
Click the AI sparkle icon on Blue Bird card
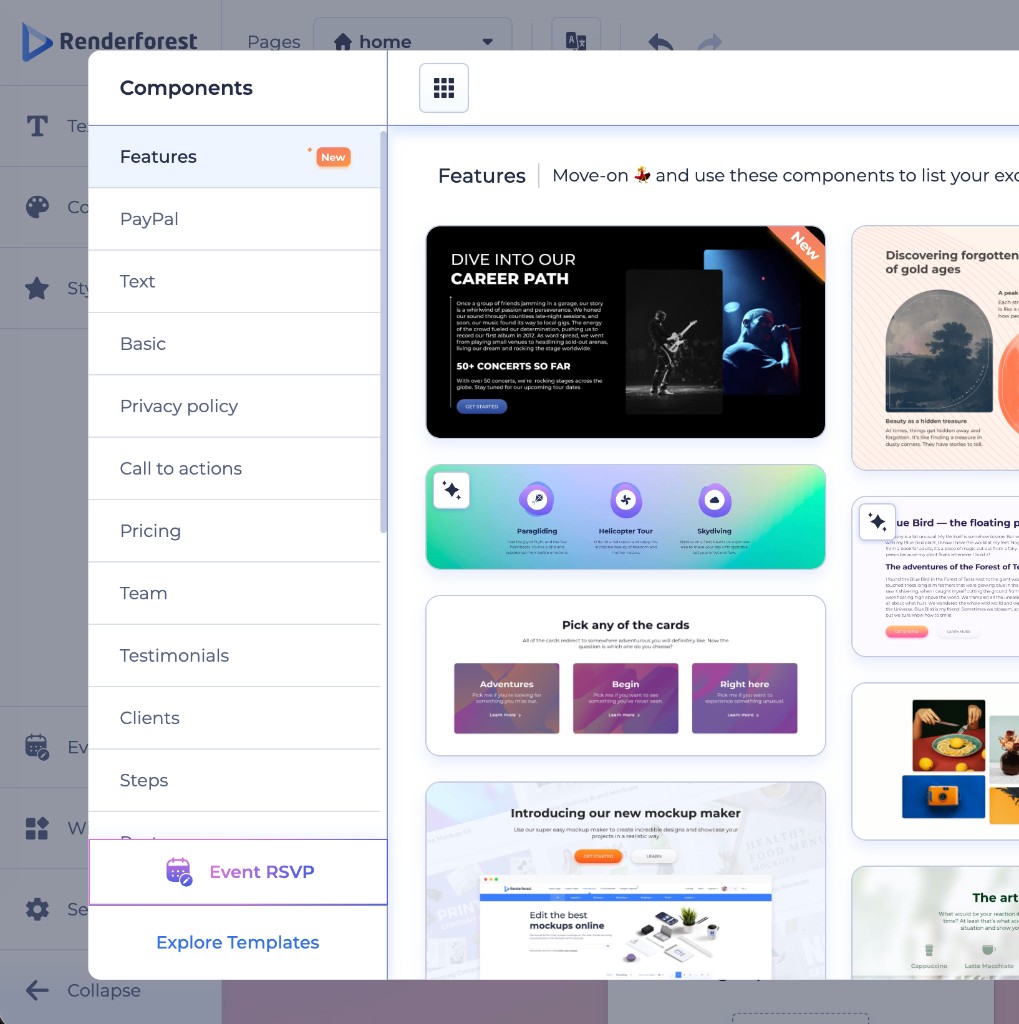point(877,522)
